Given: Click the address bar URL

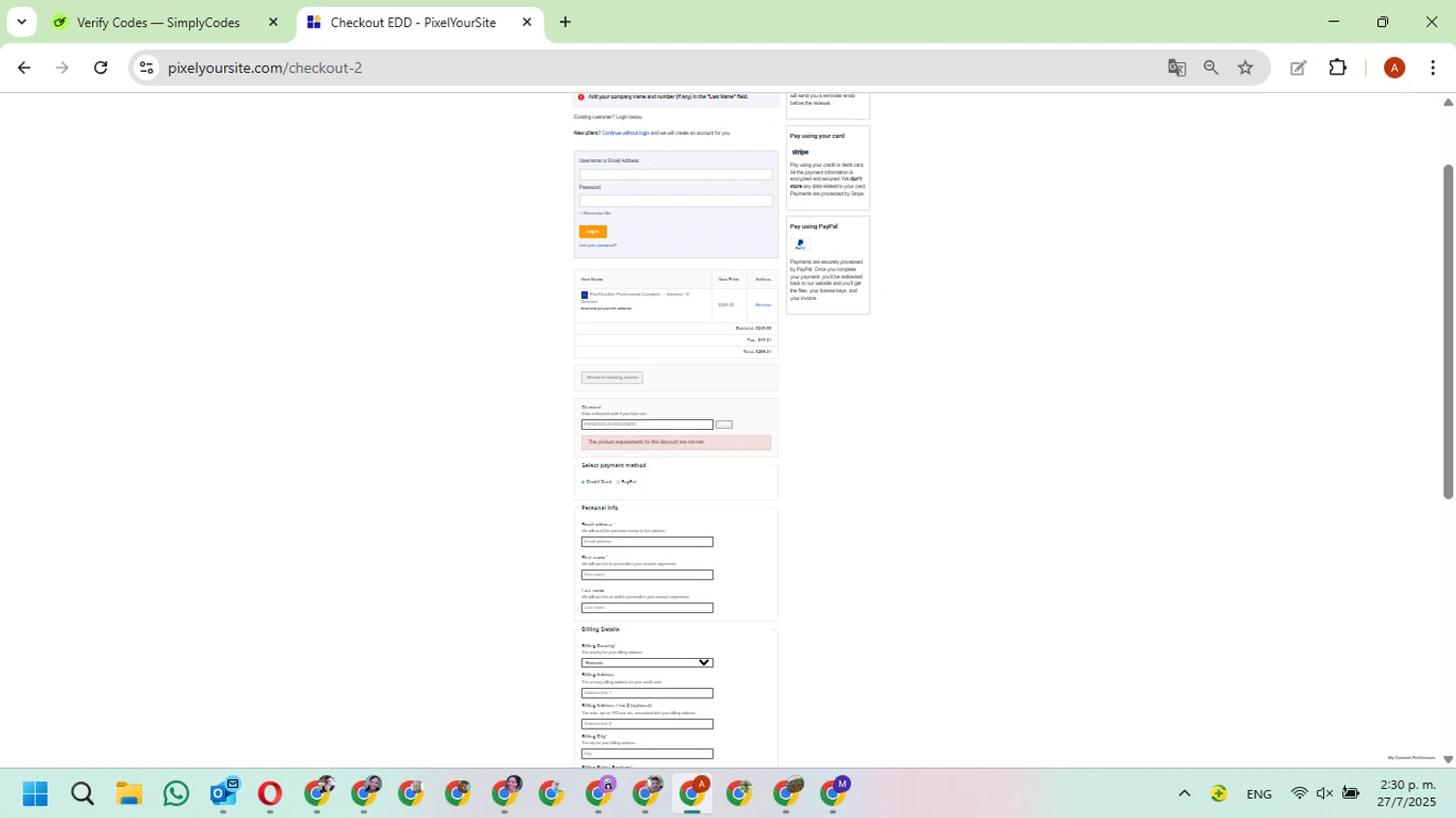Looking at the screenshot, I should point(265,68).
